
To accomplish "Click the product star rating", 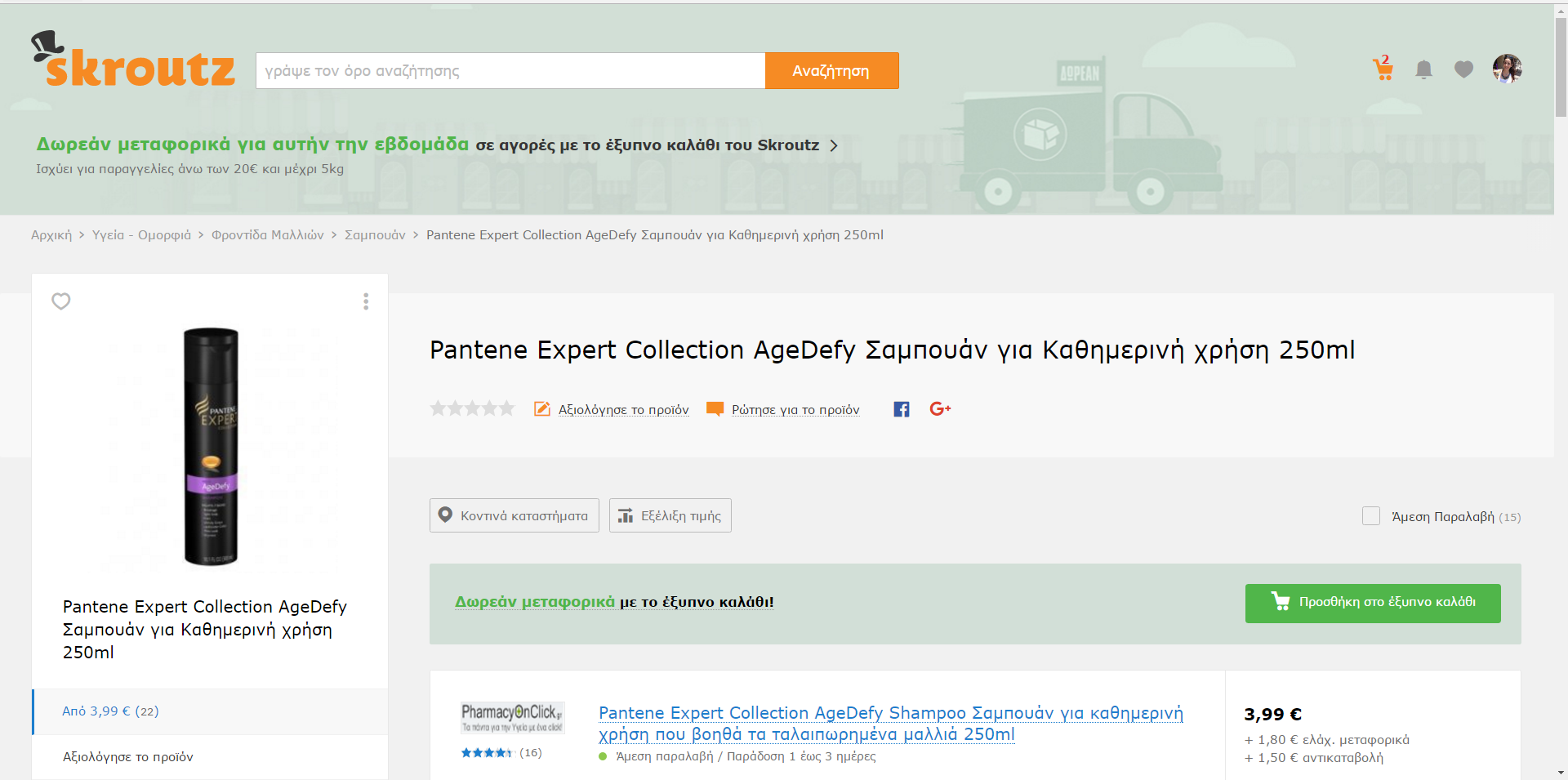I will (472, 408).
